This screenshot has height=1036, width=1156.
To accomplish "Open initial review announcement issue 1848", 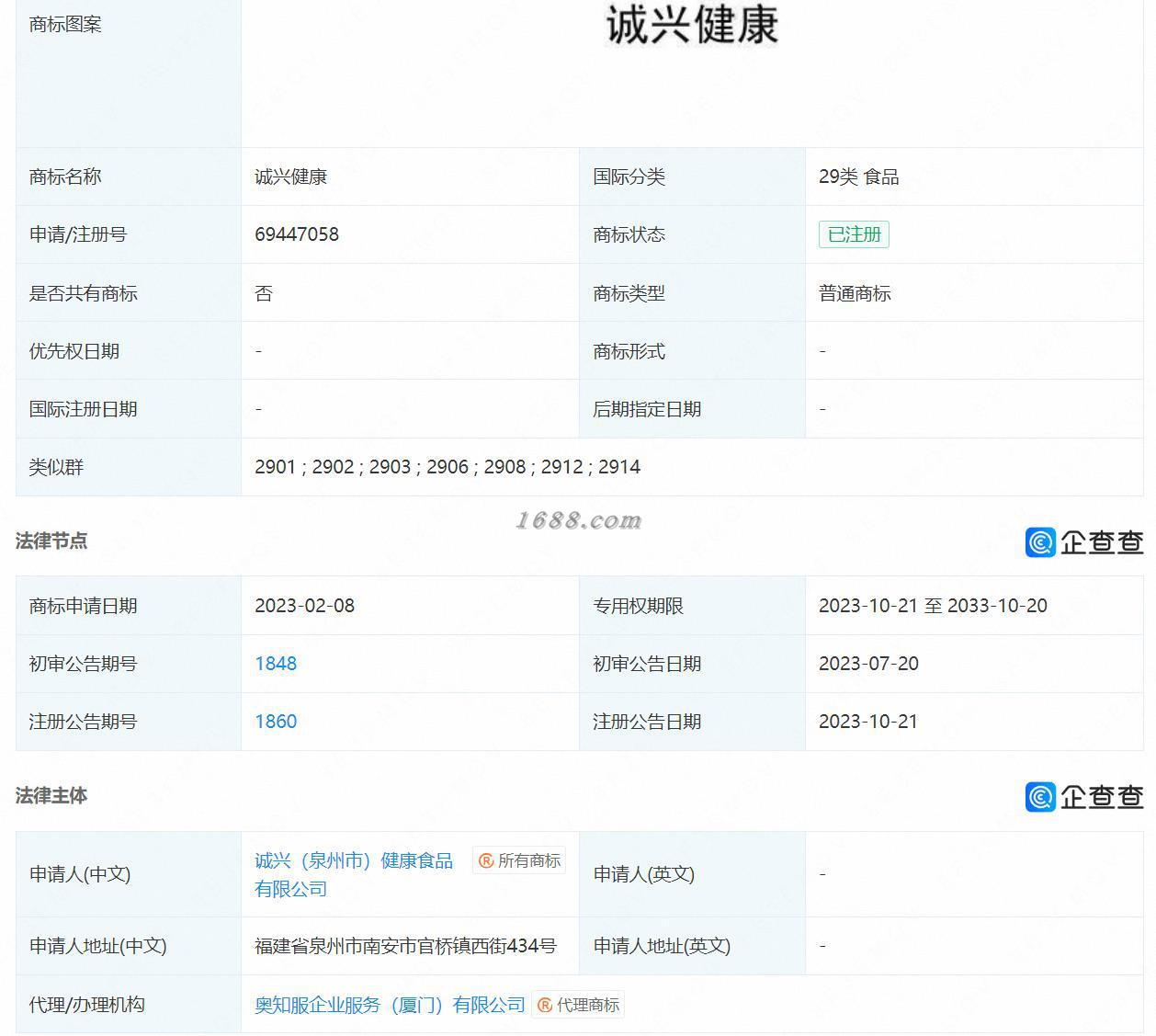I will 276,664.
